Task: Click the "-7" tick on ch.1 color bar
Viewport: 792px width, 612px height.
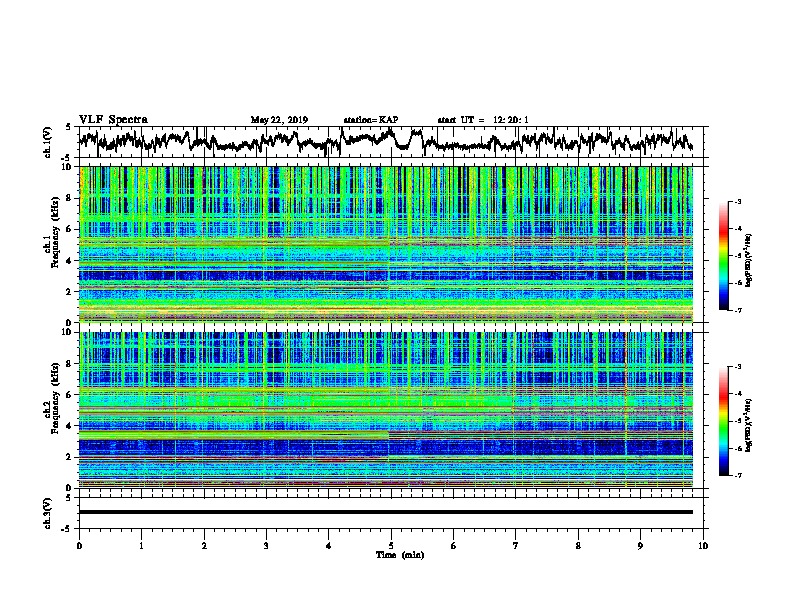Action: coord(737,310)
